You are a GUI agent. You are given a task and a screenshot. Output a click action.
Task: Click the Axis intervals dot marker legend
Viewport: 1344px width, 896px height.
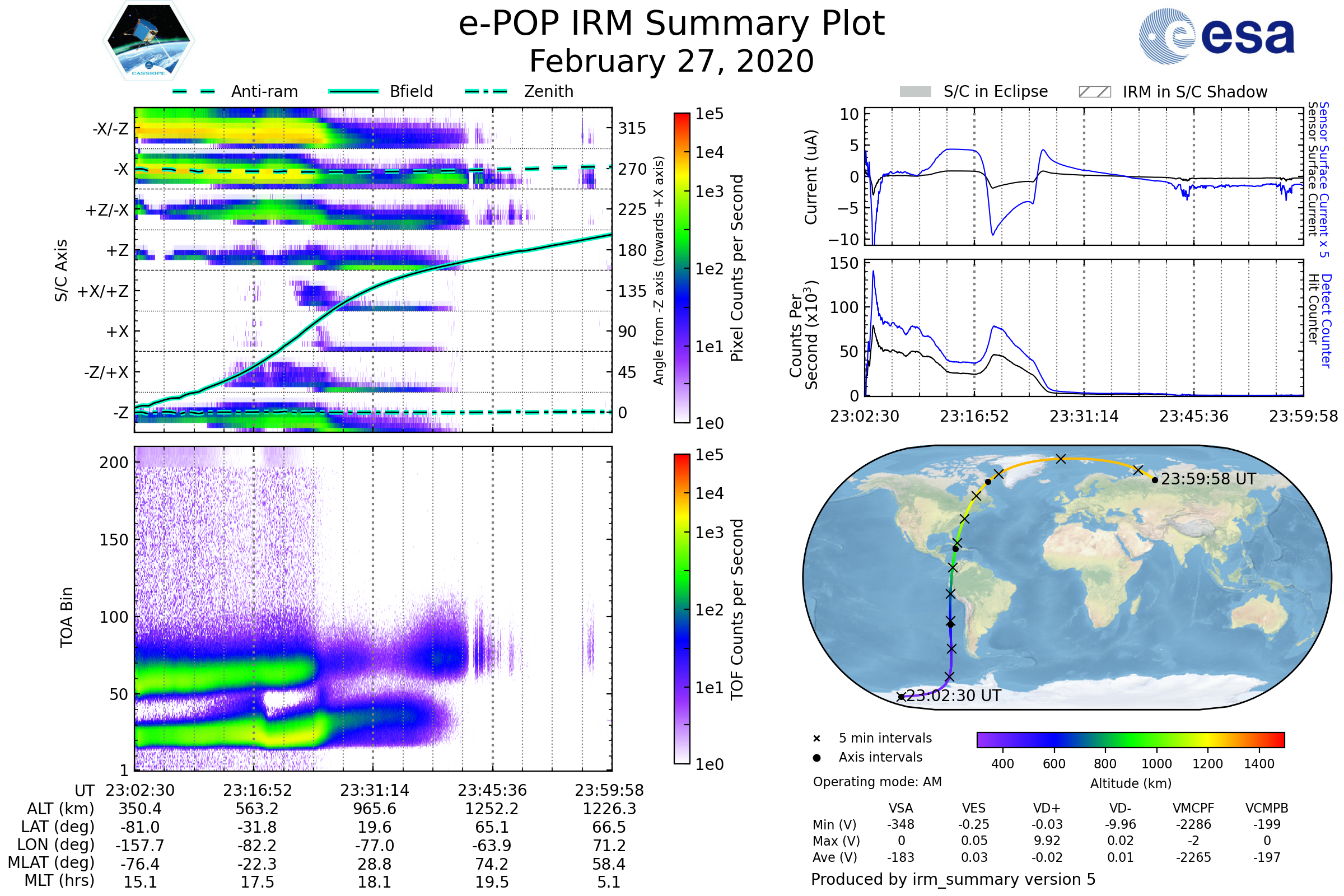coord(816,758)
